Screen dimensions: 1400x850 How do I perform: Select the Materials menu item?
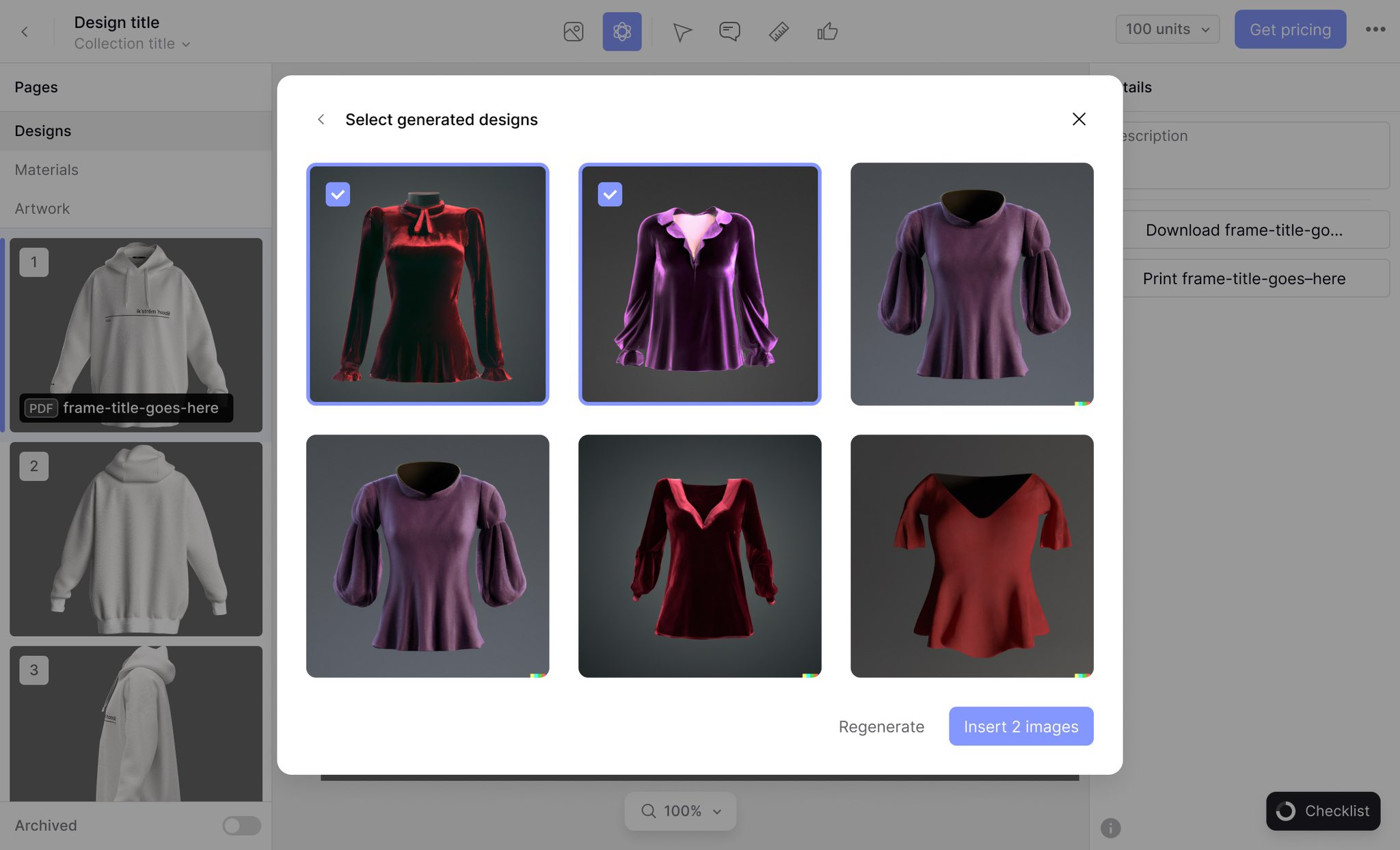pyautogui.click(x=46, y=169)
